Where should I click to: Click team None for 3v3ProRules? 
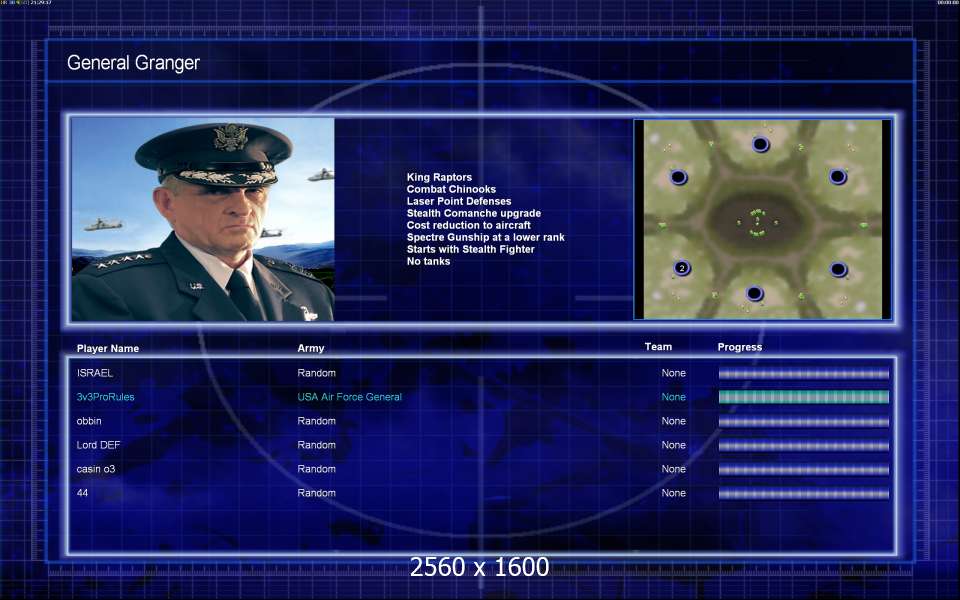click(673, 397)
